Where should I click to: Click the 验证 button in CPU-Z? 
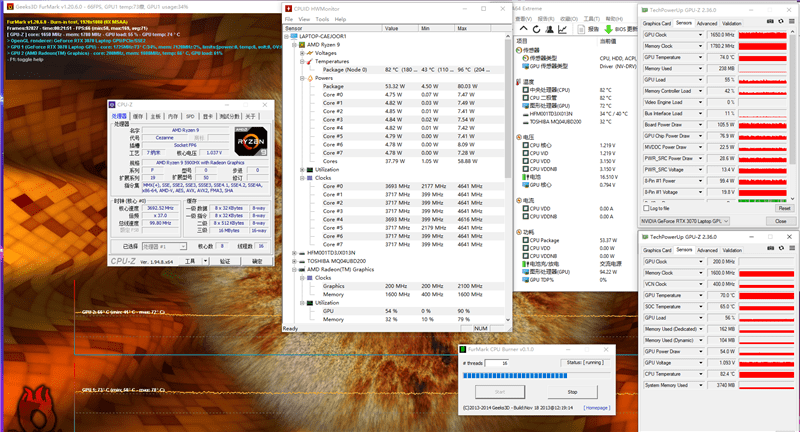point(224,261)
